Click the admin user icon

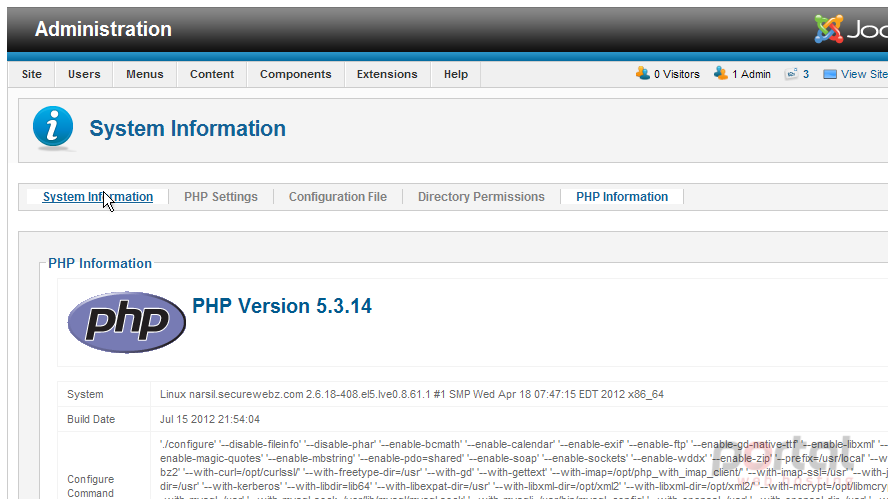tap(721, 74)
